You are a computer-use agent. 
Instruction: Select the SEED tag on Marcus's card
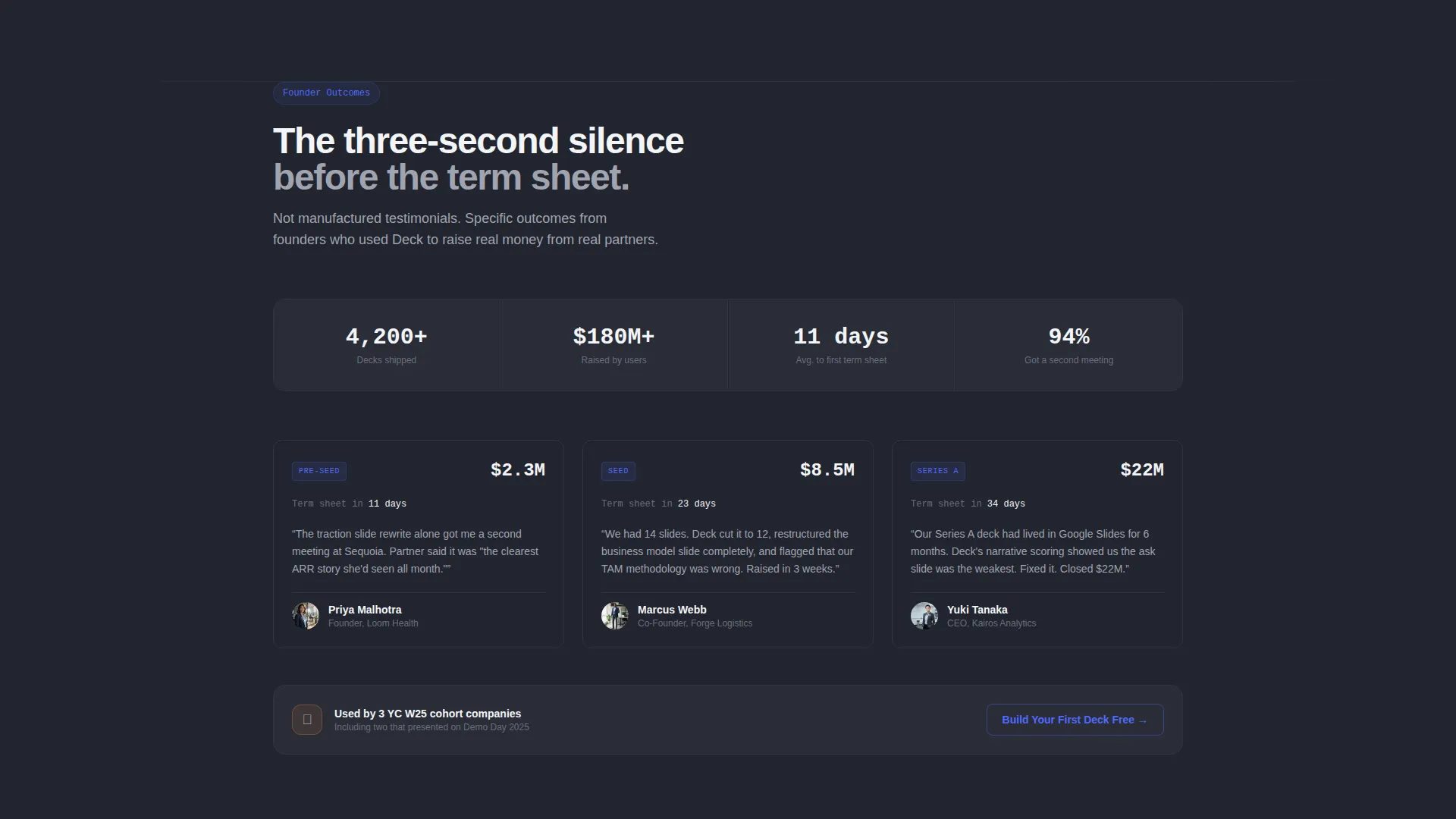618,471
